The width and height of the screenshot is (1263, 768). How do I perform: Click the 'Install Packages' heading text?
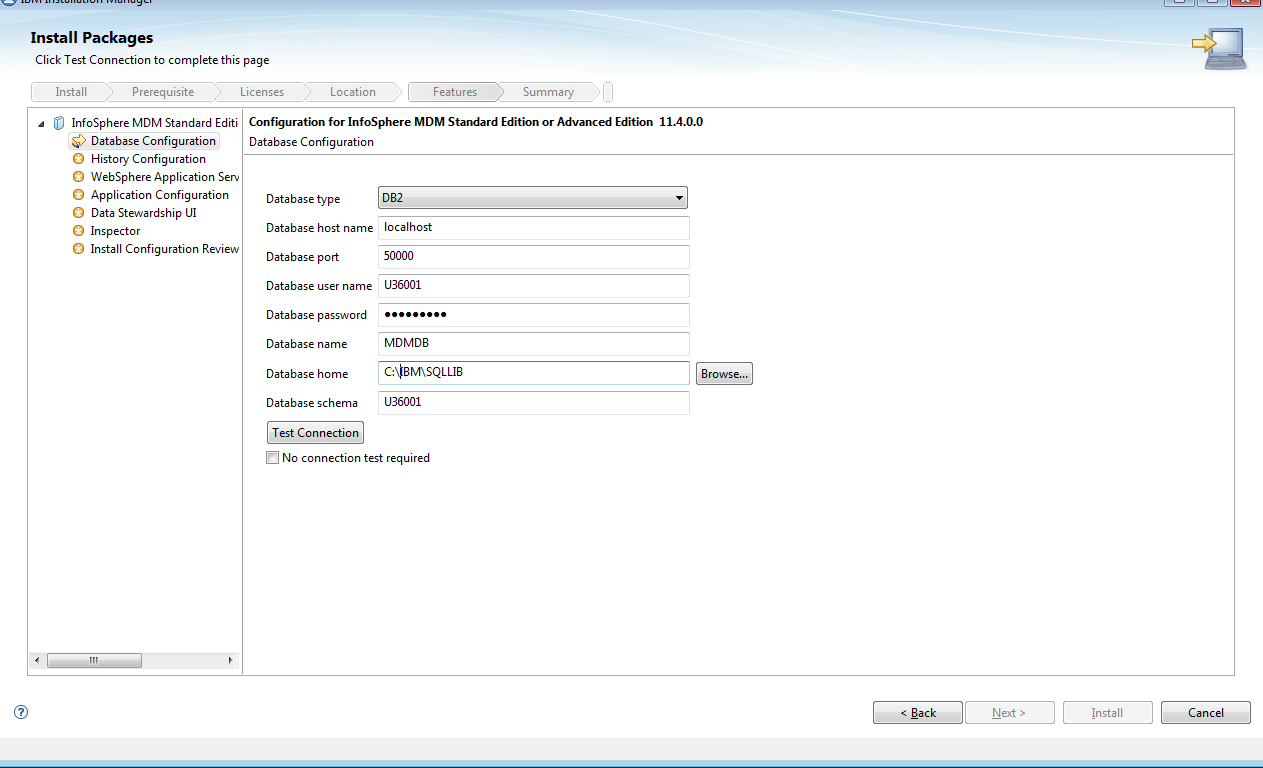click(x=92, y=38)
